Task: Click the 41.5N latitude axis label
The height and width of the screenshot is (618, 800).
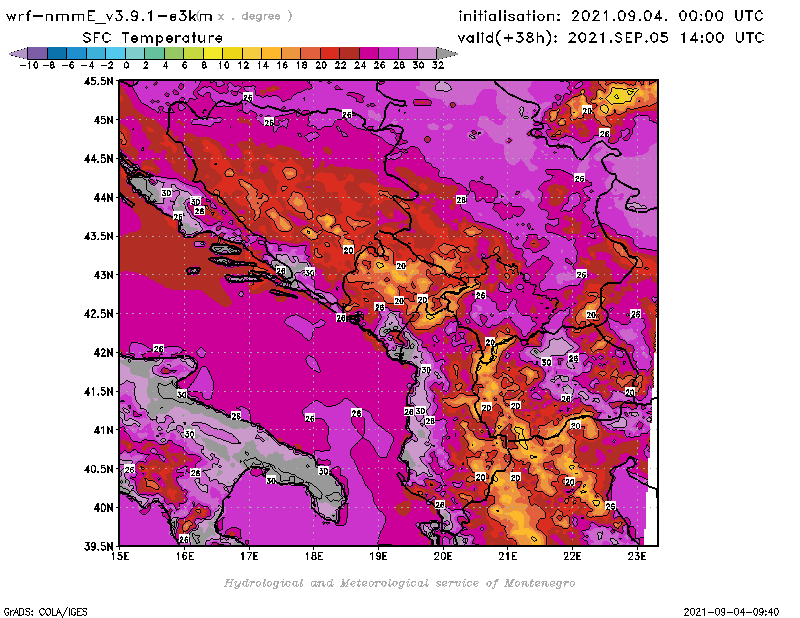Action: pyautogui.click(x=98, y=391)
